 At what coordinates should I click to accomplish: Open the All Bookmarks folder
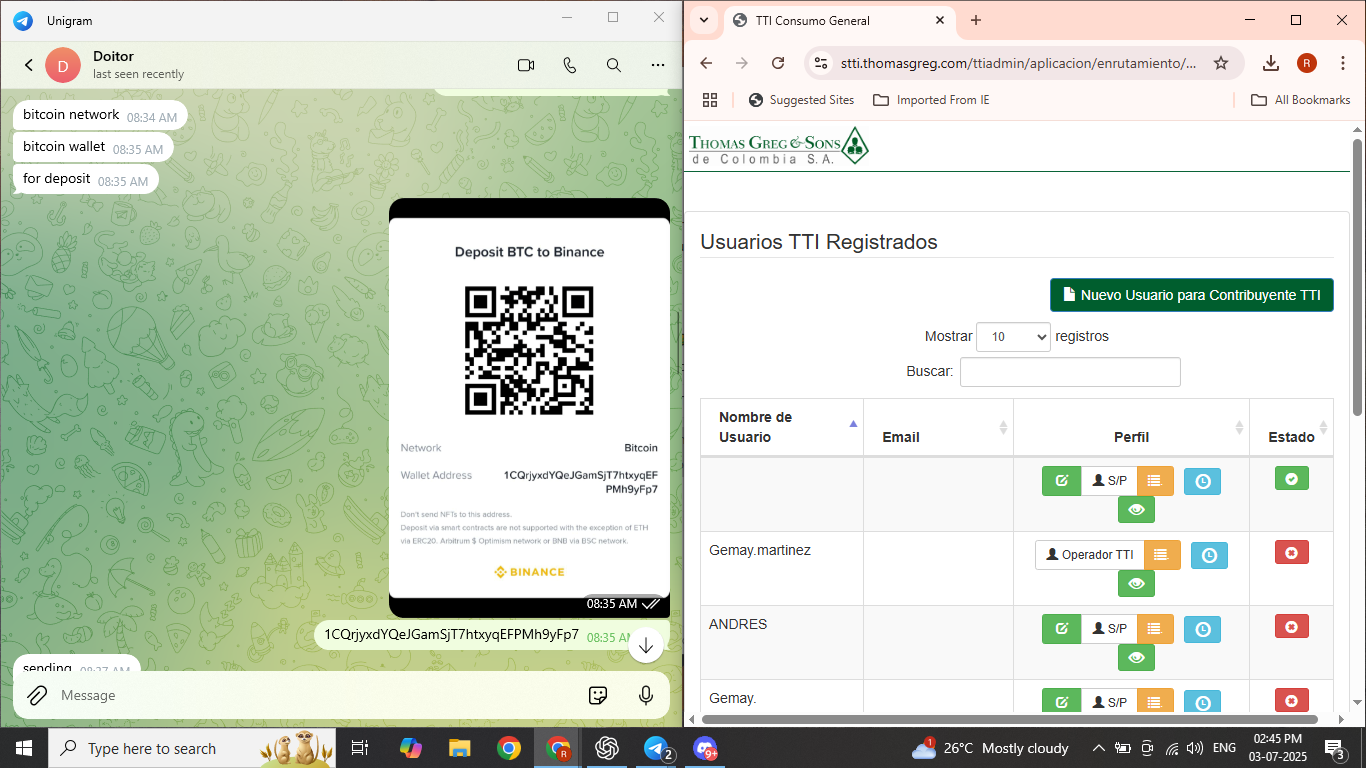[x=1301, y=100]
